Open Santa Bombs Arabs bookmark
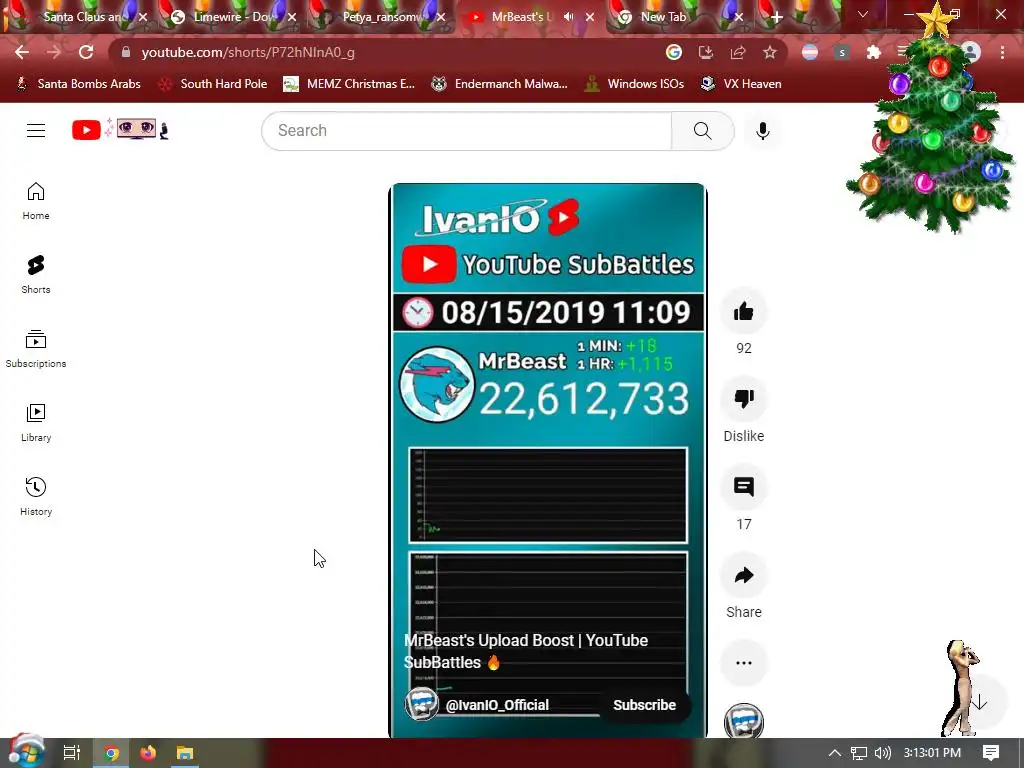The image size is (1024, 768). (78, 84)
